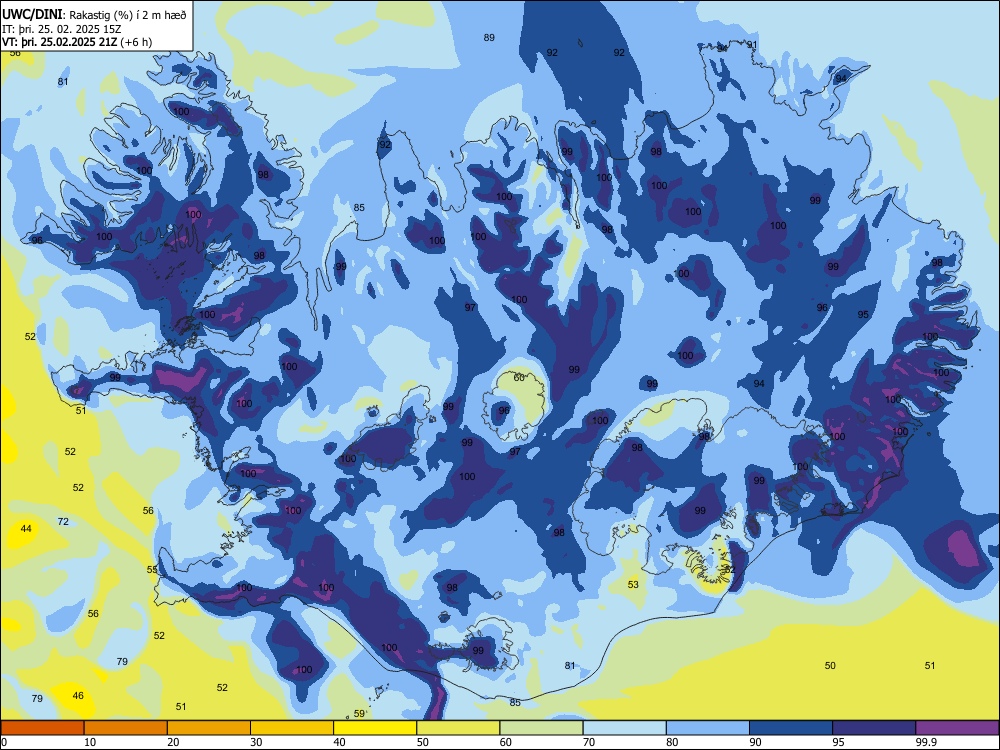The height and width of the screenshot is (750, 1000).
Task: Click the "(+6 h)" forecast offset text
Action: tap(135, 42)
